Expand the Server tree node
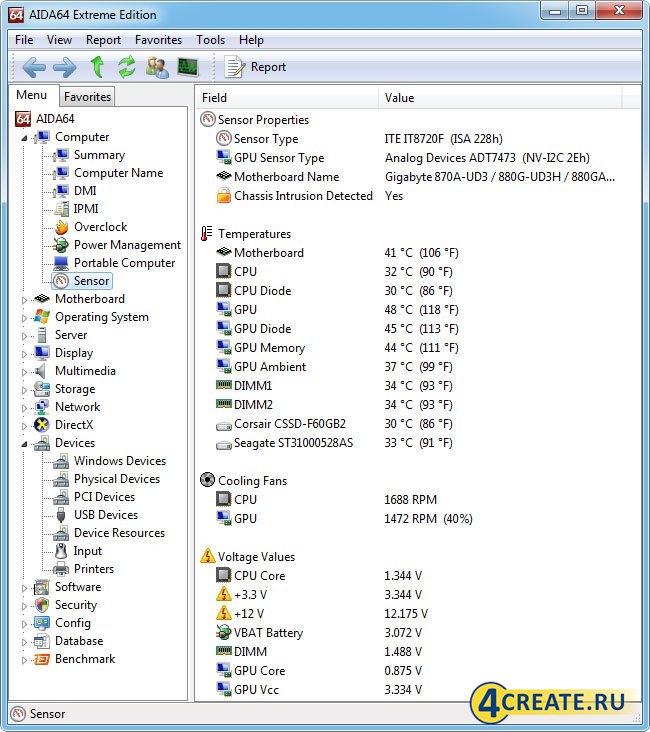 (x=24, y=336)
